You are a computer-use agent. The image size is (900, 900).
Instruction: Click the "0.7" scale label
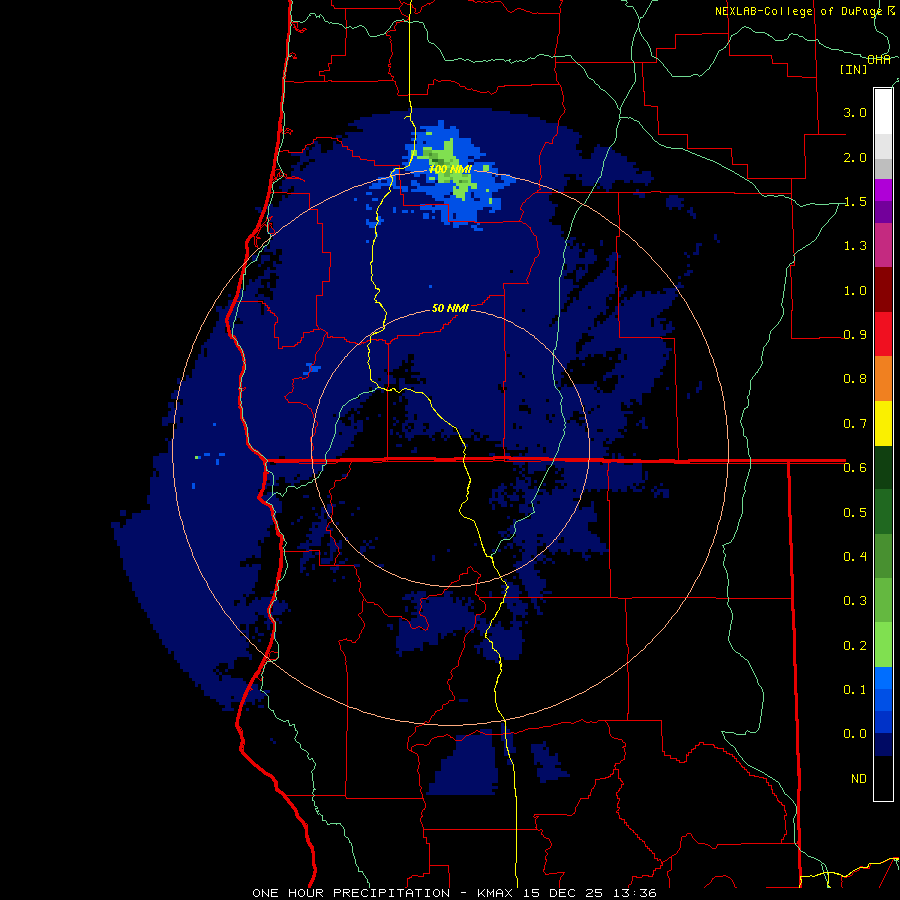pos(855,424)
